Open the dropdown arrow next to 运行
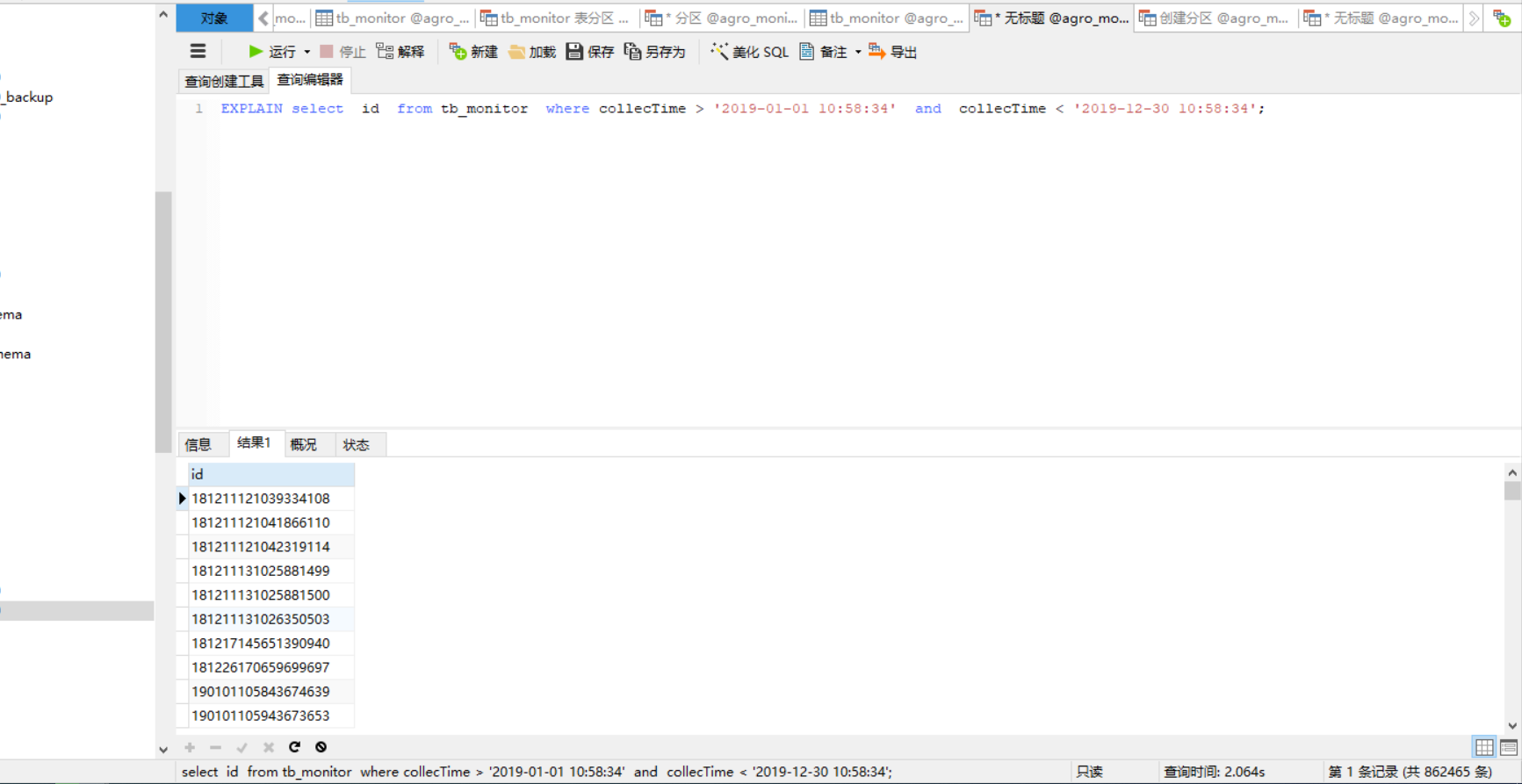 (307, 52)
